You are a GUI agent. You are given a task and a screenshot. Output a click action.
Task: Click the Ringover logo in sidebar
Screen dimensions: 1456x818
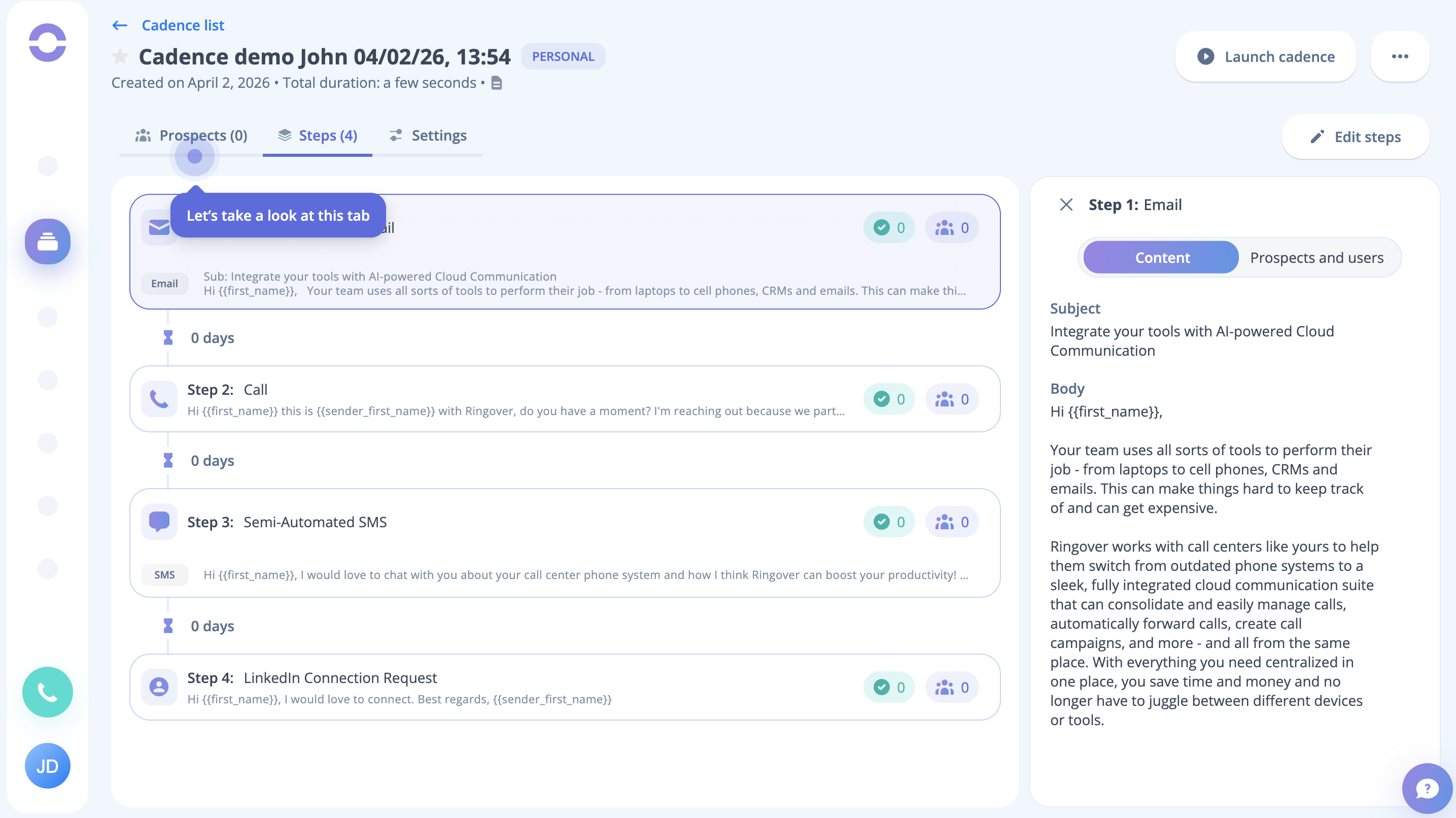click(48, 43)
